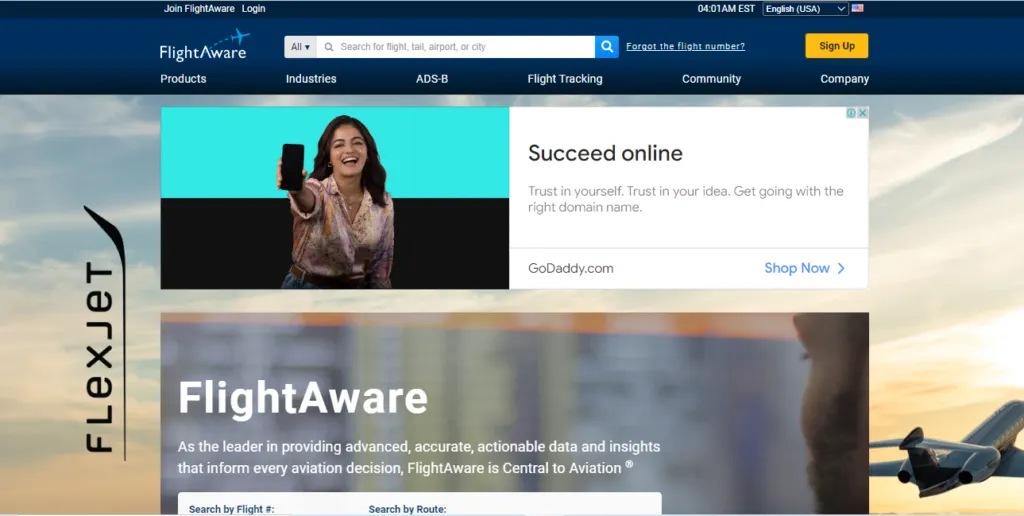1024x516 pixels.
Task: Click Forgot the flight number link
Action: coord(685,46)
